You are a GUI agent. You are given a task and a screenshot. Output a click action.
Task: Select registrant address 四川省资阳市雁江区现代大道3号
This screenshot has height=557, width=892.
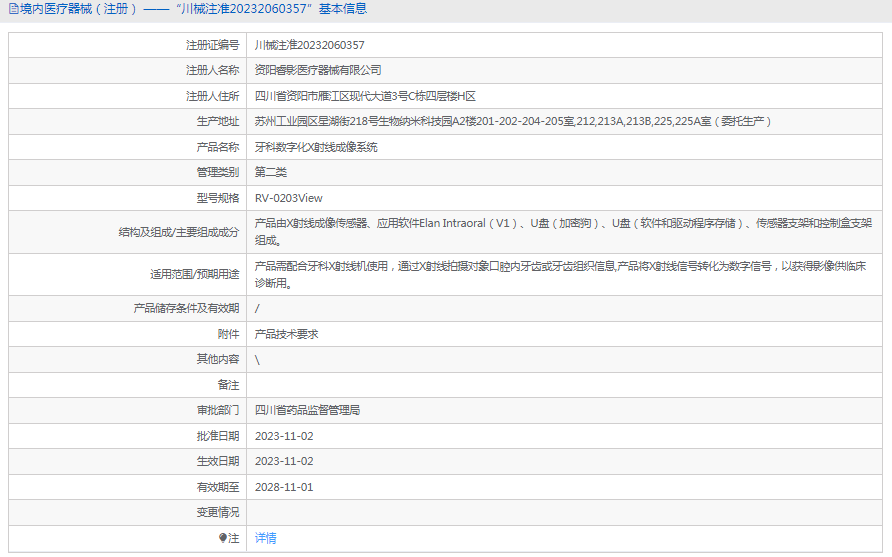[365, 96]
